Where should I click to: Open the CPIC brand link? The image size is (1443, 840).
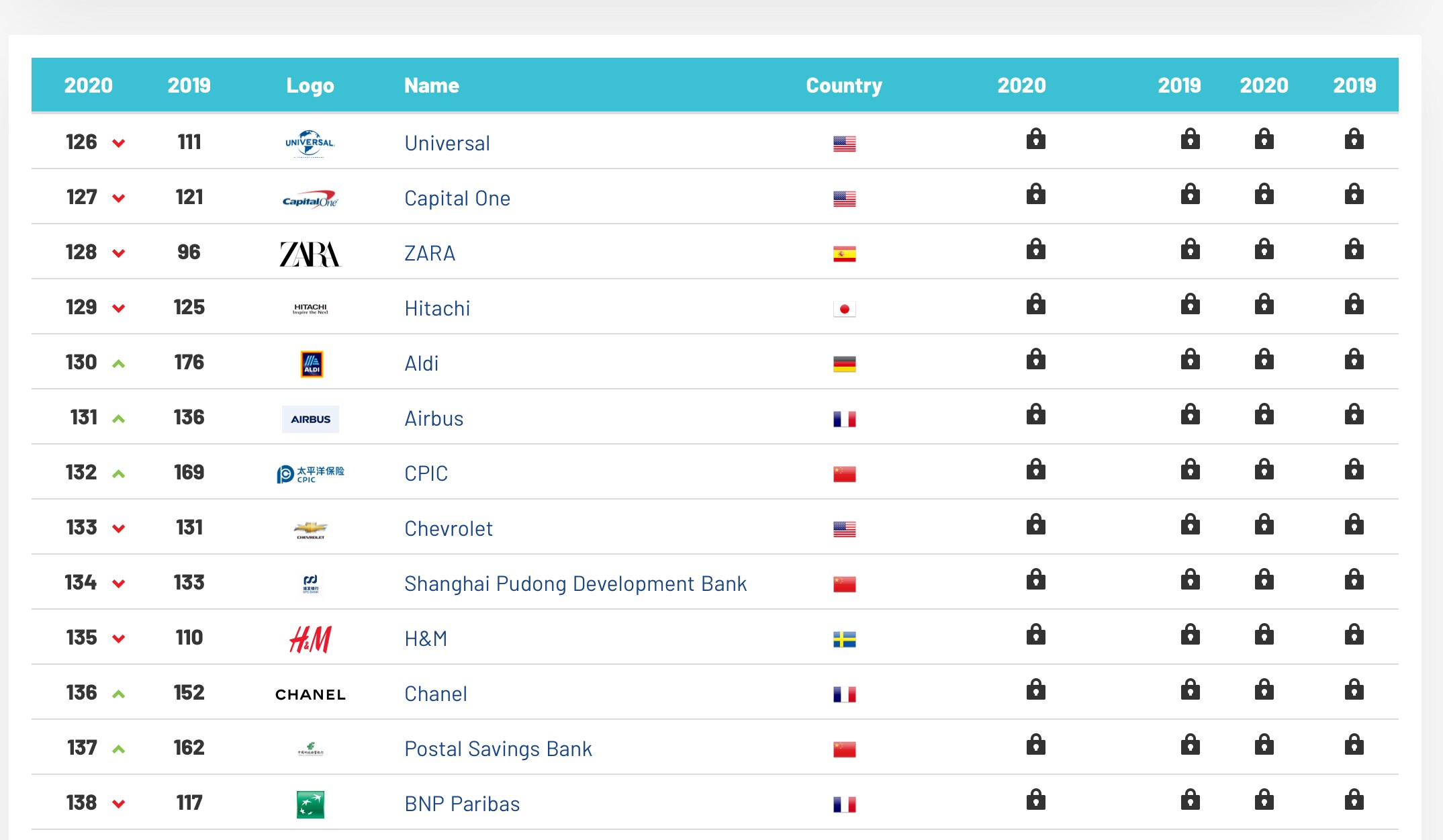point(426,473)
